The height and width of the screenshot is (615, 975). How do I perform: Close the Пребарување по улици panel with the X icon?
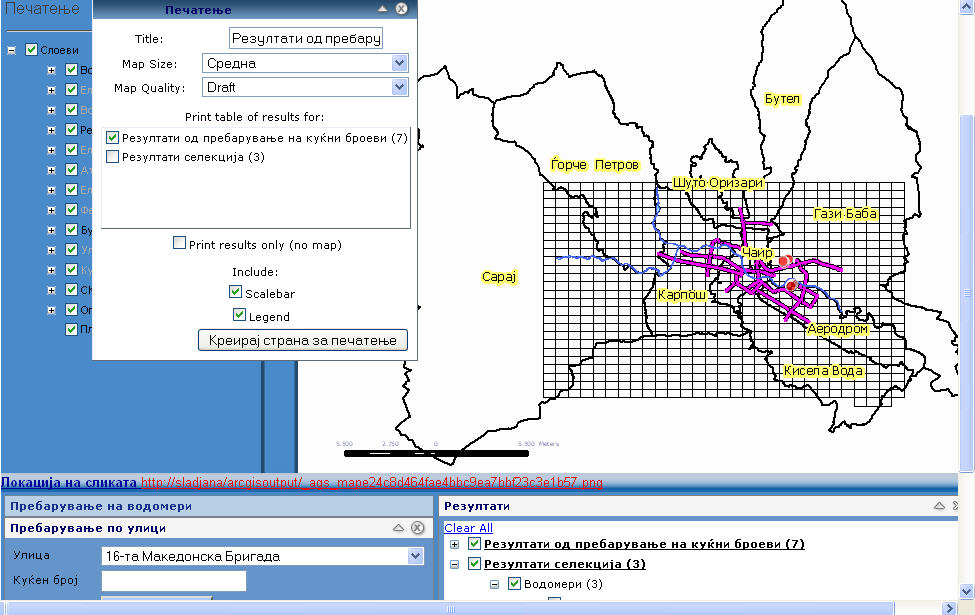coord(419,527)
